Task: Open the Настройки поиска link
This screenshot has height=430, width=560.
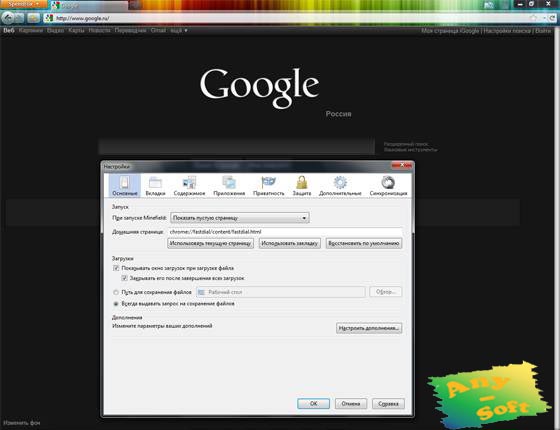Action: coord(507,31)
